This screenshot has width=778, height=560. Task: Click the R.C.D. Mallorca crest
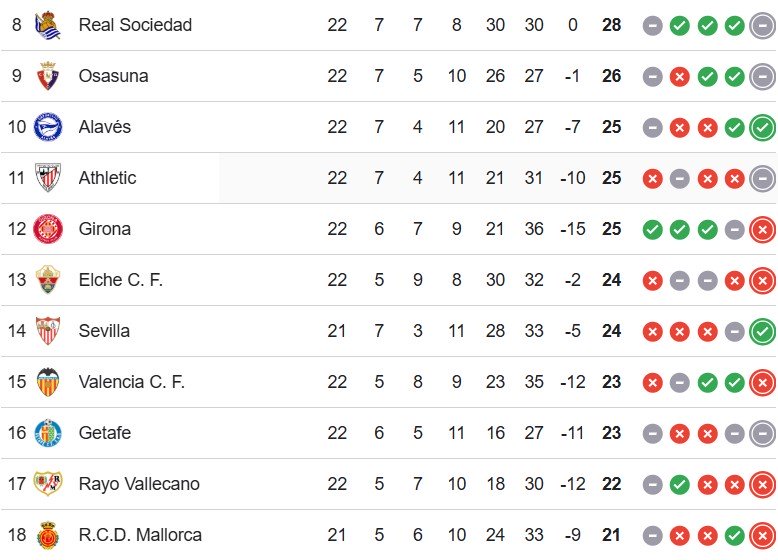(x=47, y=535)
